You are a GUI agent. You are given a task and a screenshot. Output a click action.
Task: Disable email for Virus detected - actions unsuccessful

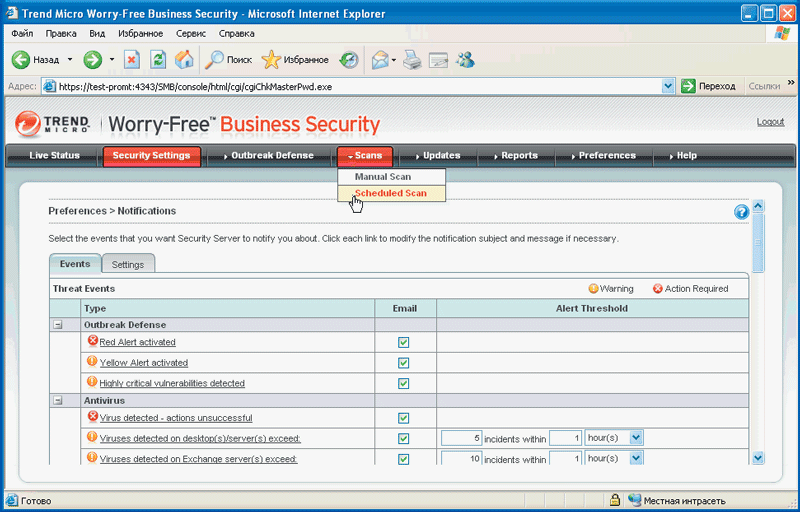click(x=403, y=418)
